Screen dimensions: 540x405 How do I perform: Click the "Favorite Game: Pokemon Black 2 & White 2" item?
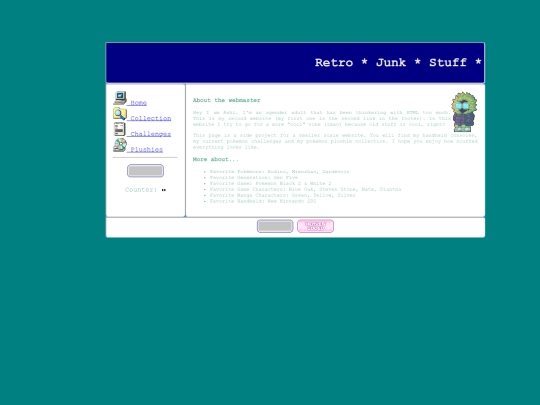[270, 183]
